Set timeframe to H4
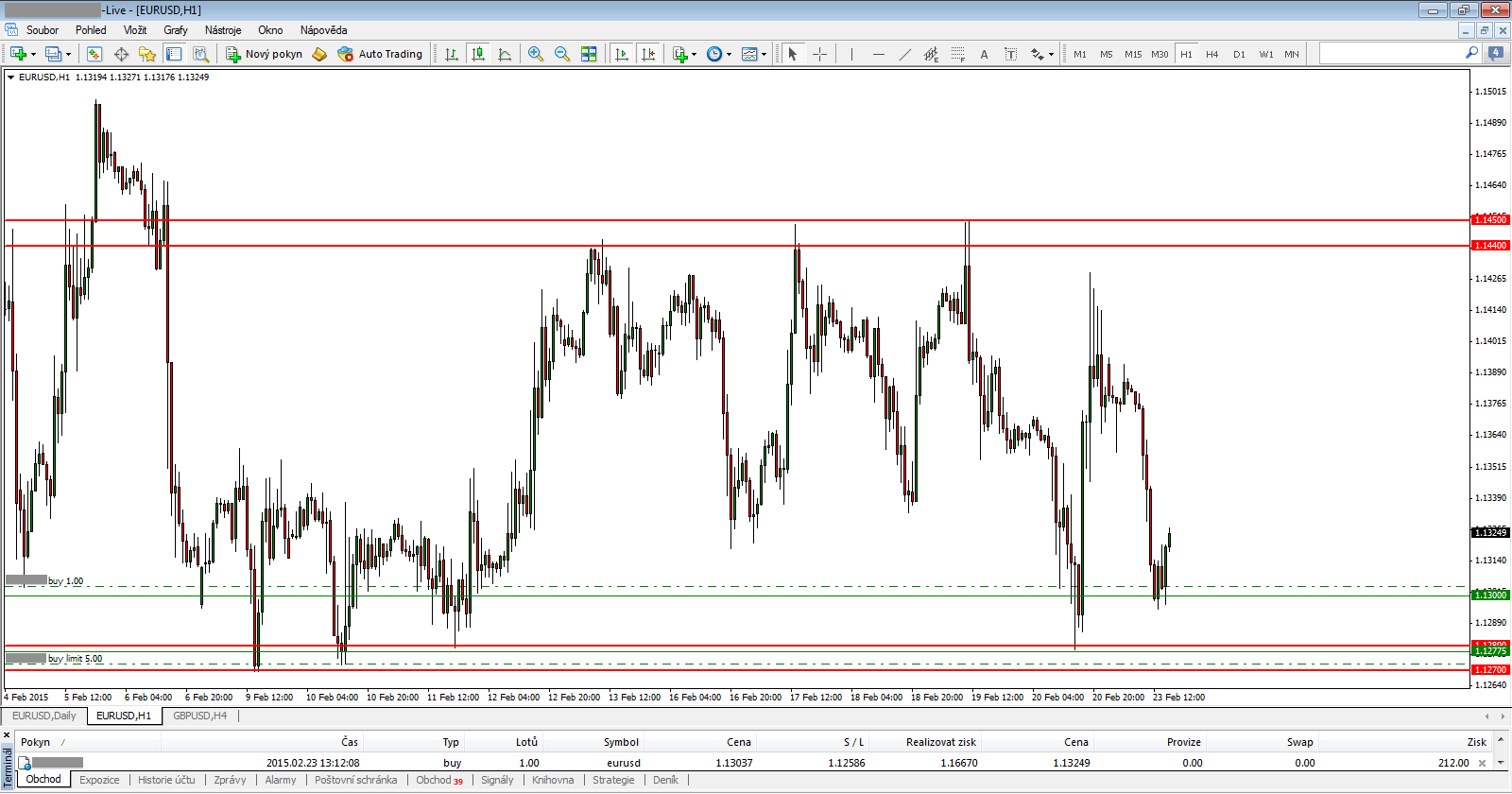Viewport: 1512px width, 794px height. click(x=1212, y=54)
